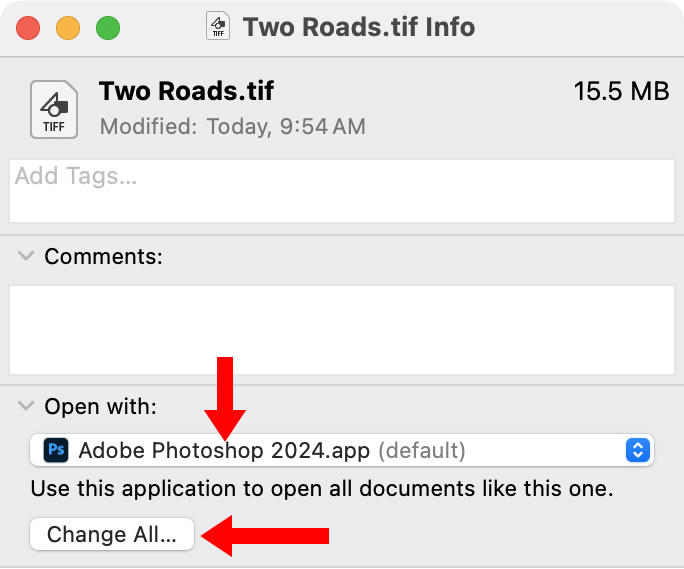Image resolution: width=684 pixels, height=569 pixels.
Task: Click the Modified date line
Action: [232, 127]
